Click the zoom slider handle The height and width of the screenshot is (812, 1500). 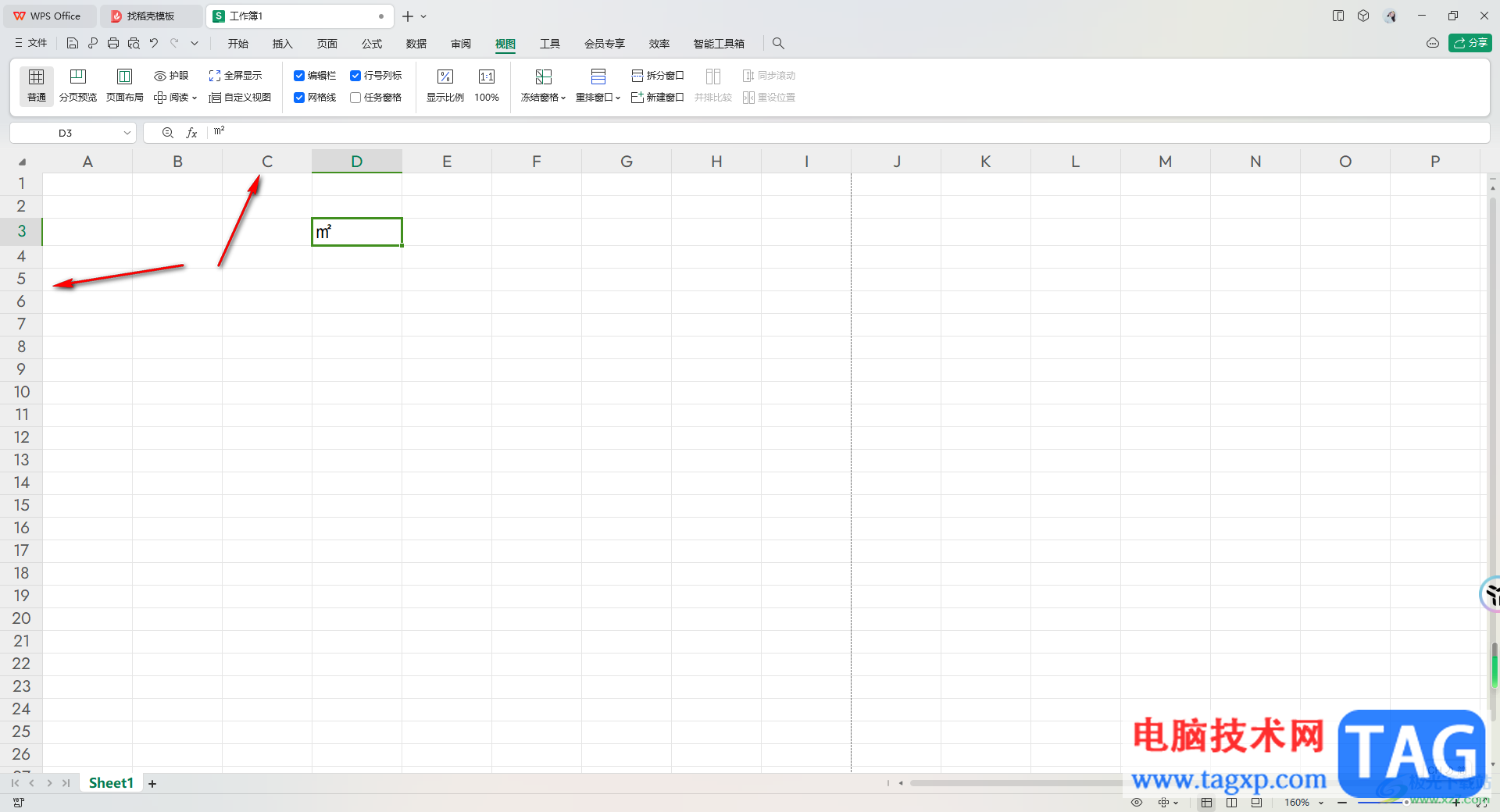point(1406,803)
